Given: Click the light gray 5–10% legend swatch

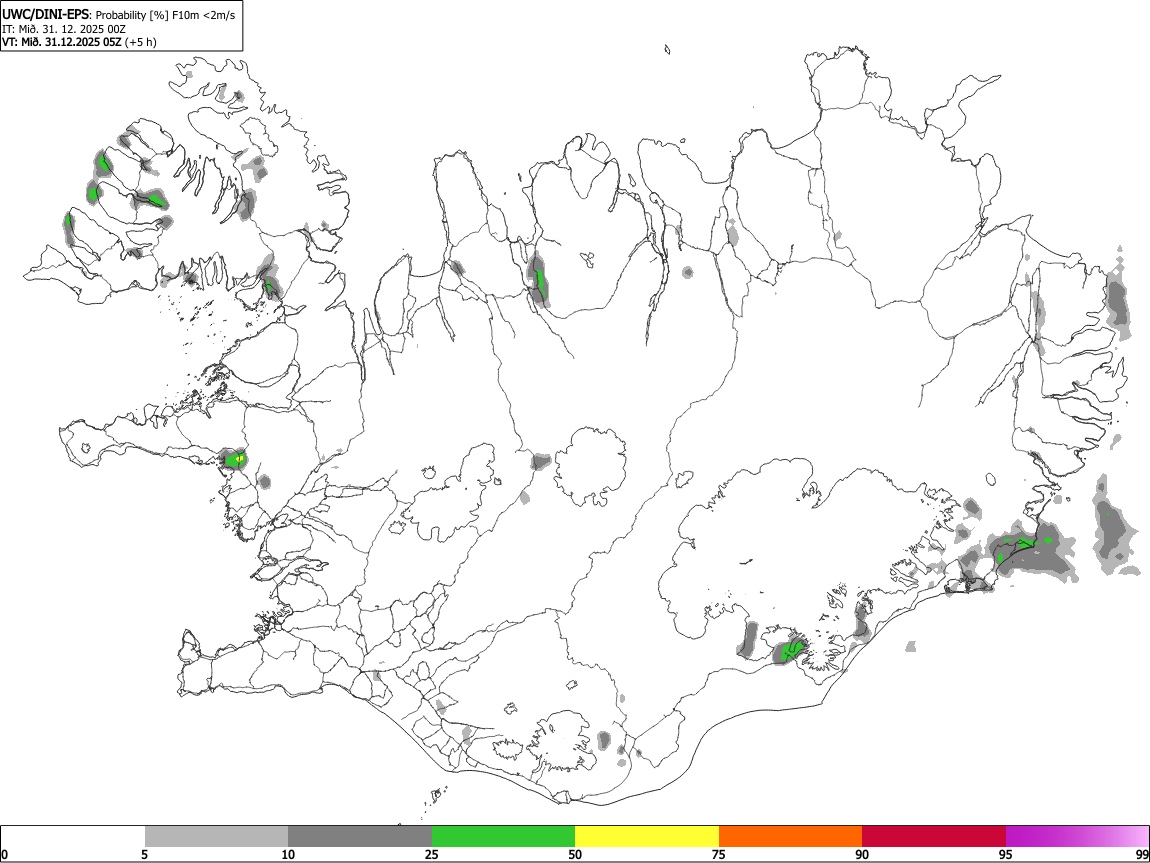Looking at the screenshot, I should (216, 837).
